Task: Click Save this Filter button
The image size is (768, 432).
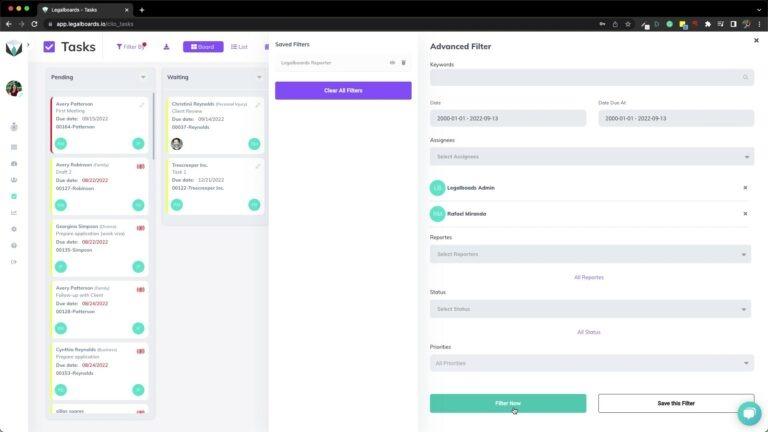Action: pyautogui.click(x=676, y=403)
